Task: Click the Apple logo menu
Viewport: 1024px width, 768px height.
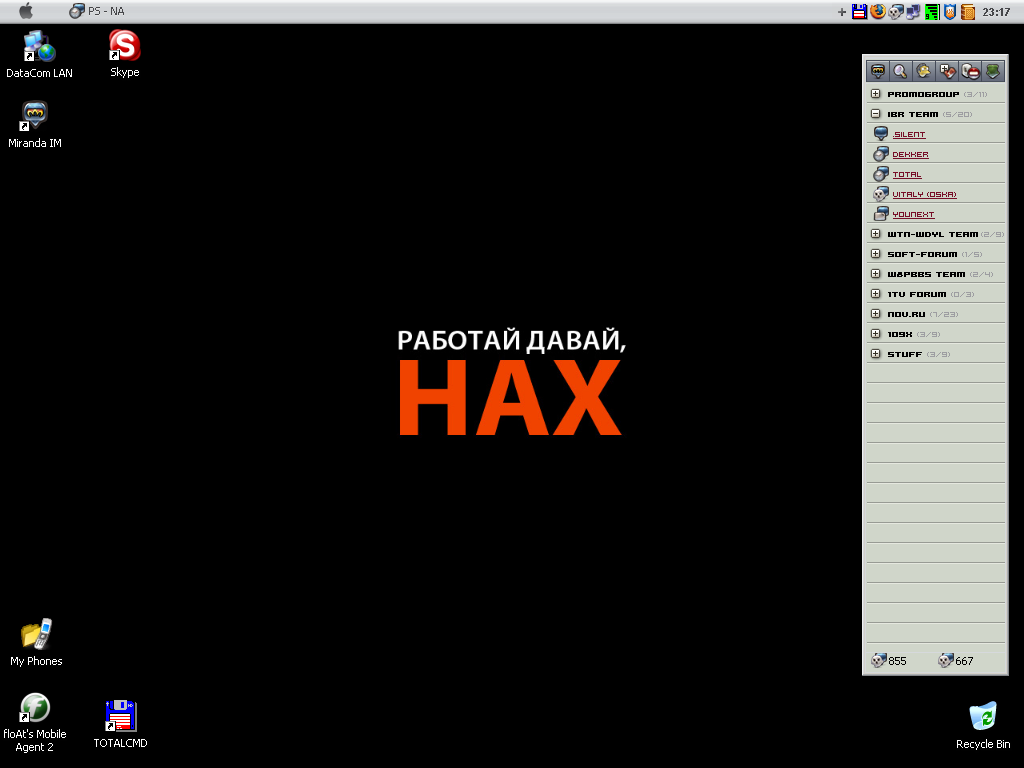Action: coord(26,11)
